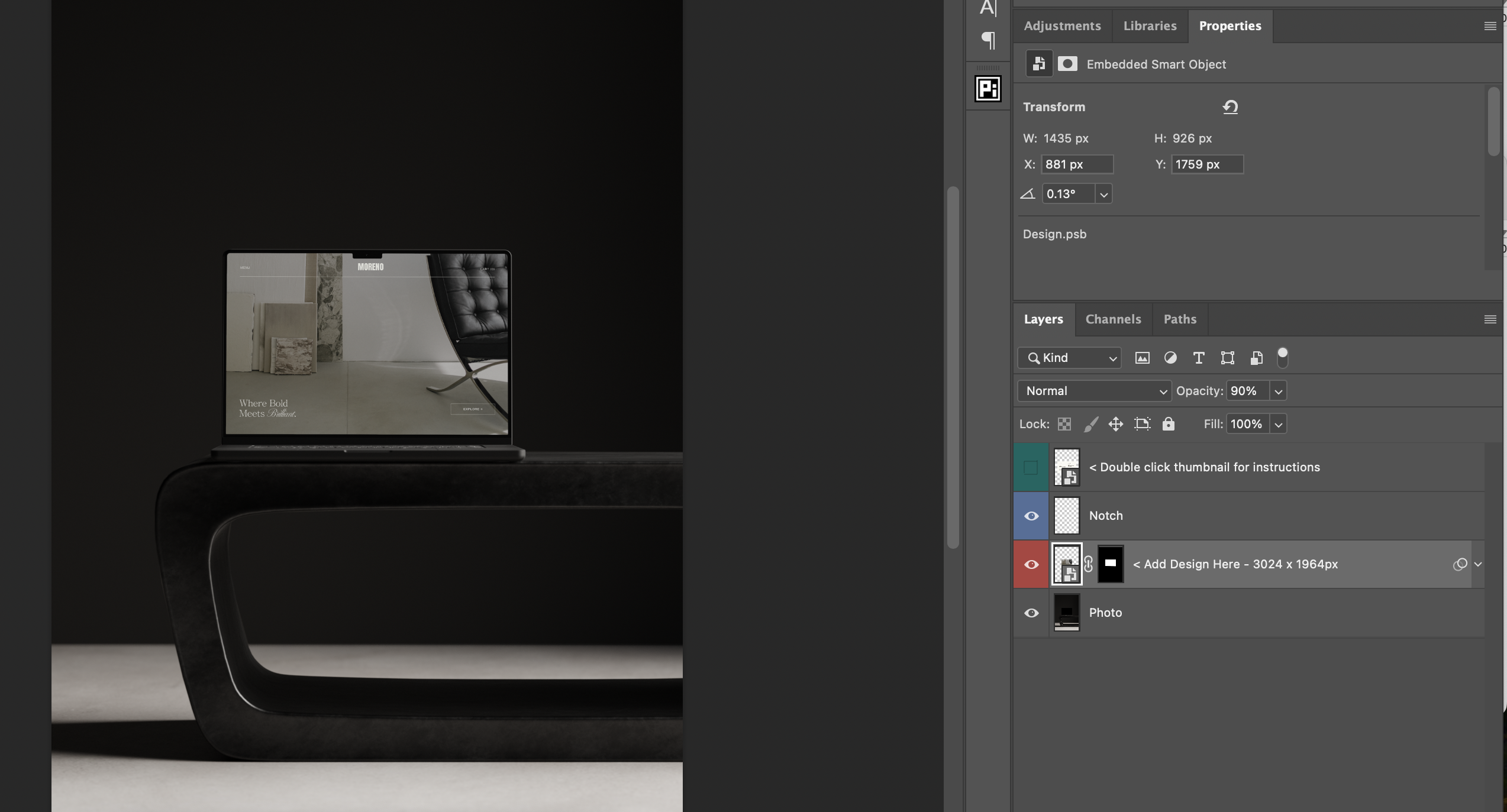1507x812 pixels.
Task: Reset transform with the undo arrow icon
Action: (x=1230, y=107)
